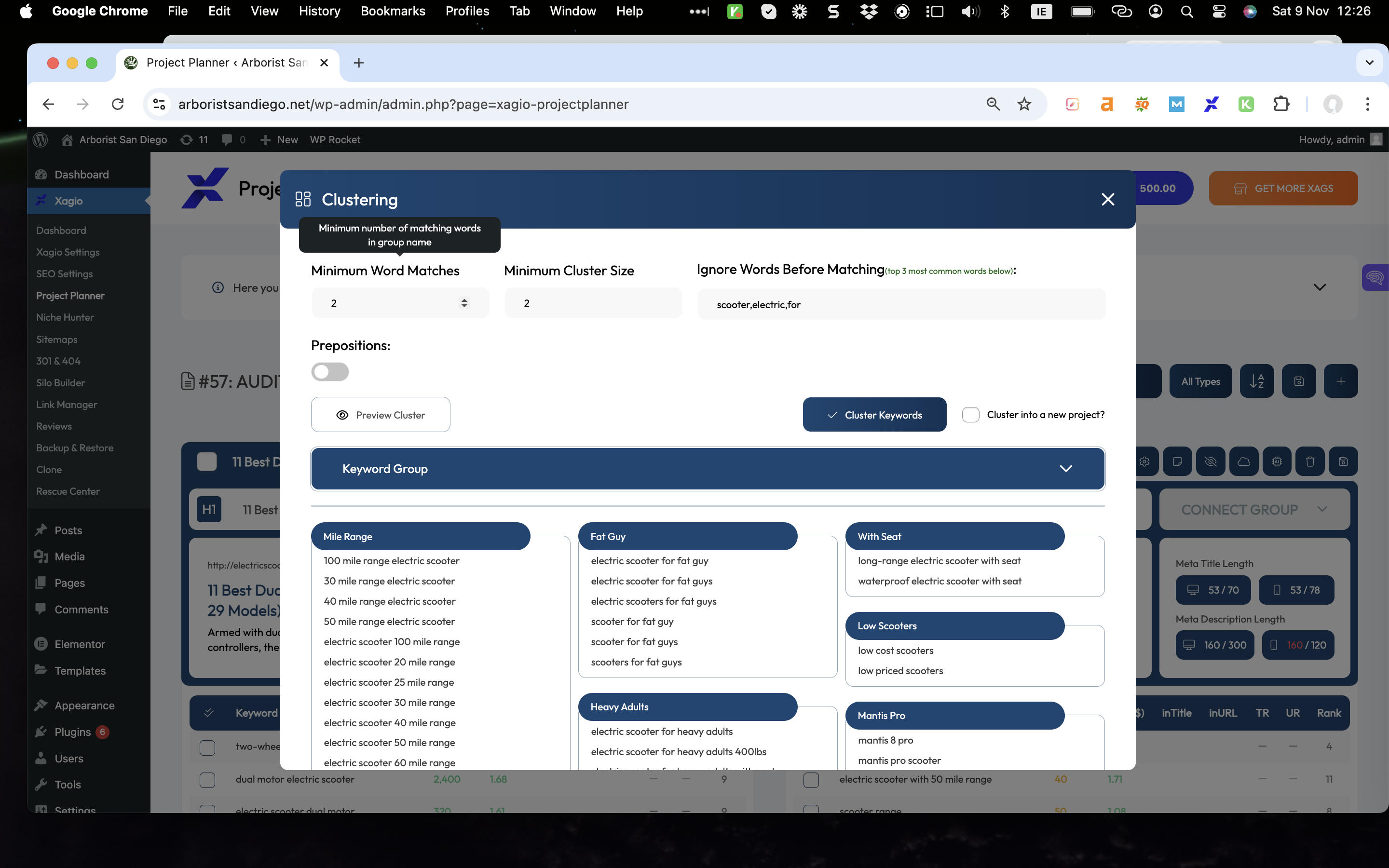Click the AI chip group icon
Viewport: 1389px width, 868px height.
pos(1277,461)
